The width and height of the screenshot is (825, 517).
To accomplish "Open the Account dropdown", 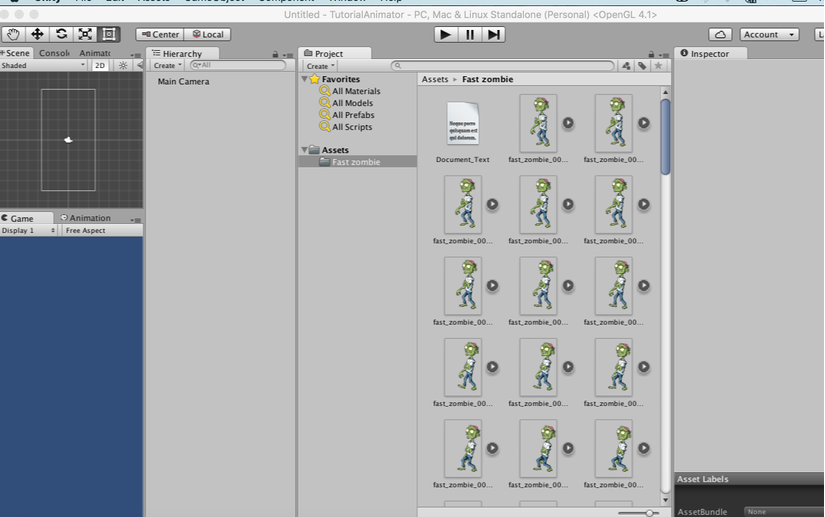I will click(x=769, y=35).
